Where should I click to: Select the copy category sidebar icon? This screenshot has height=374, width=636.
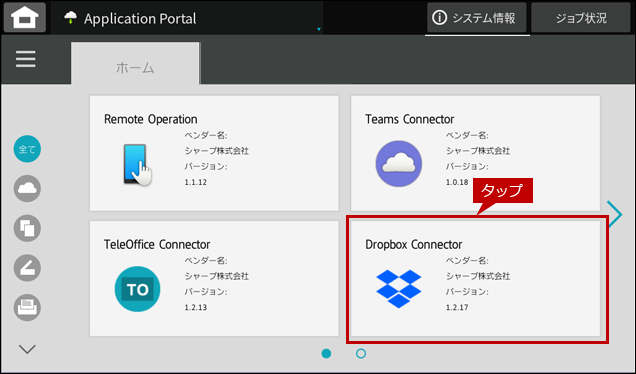click(x=27, y=228)
